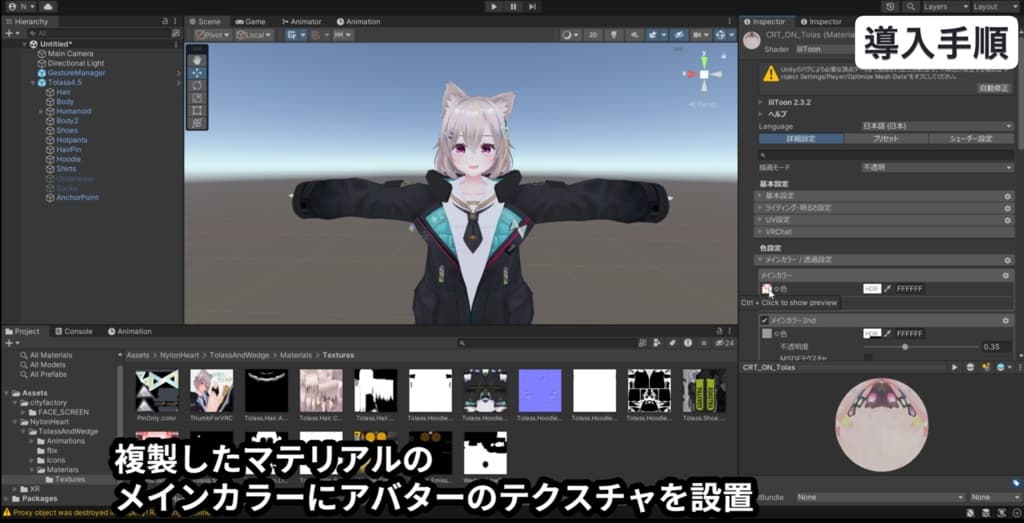Screen dimensions: 1024x523
Task: Switch to the Animation tab beside Animator
Action: pyautogui.click(x=359, y=22)
